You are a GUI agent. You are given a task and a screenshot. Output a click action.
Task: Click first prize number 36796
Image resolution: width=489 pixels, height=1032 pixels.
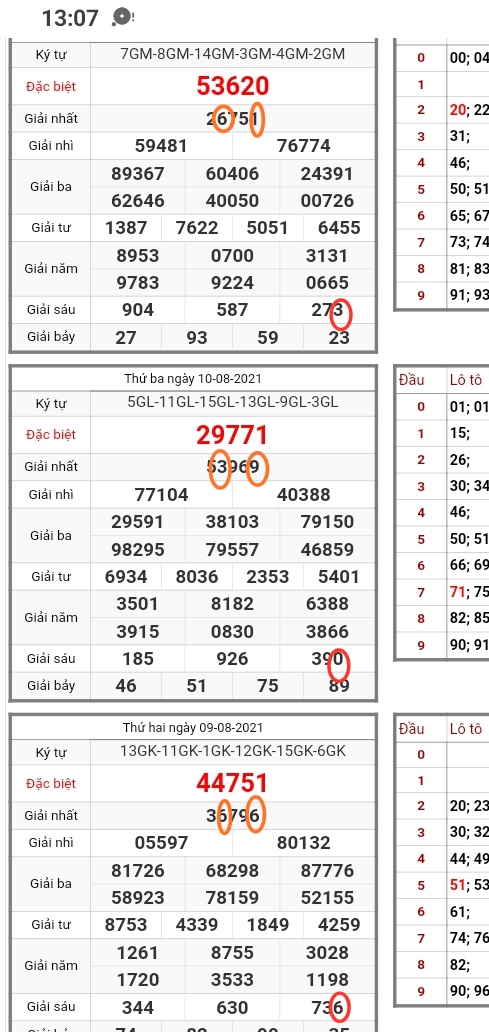(233, 816)
